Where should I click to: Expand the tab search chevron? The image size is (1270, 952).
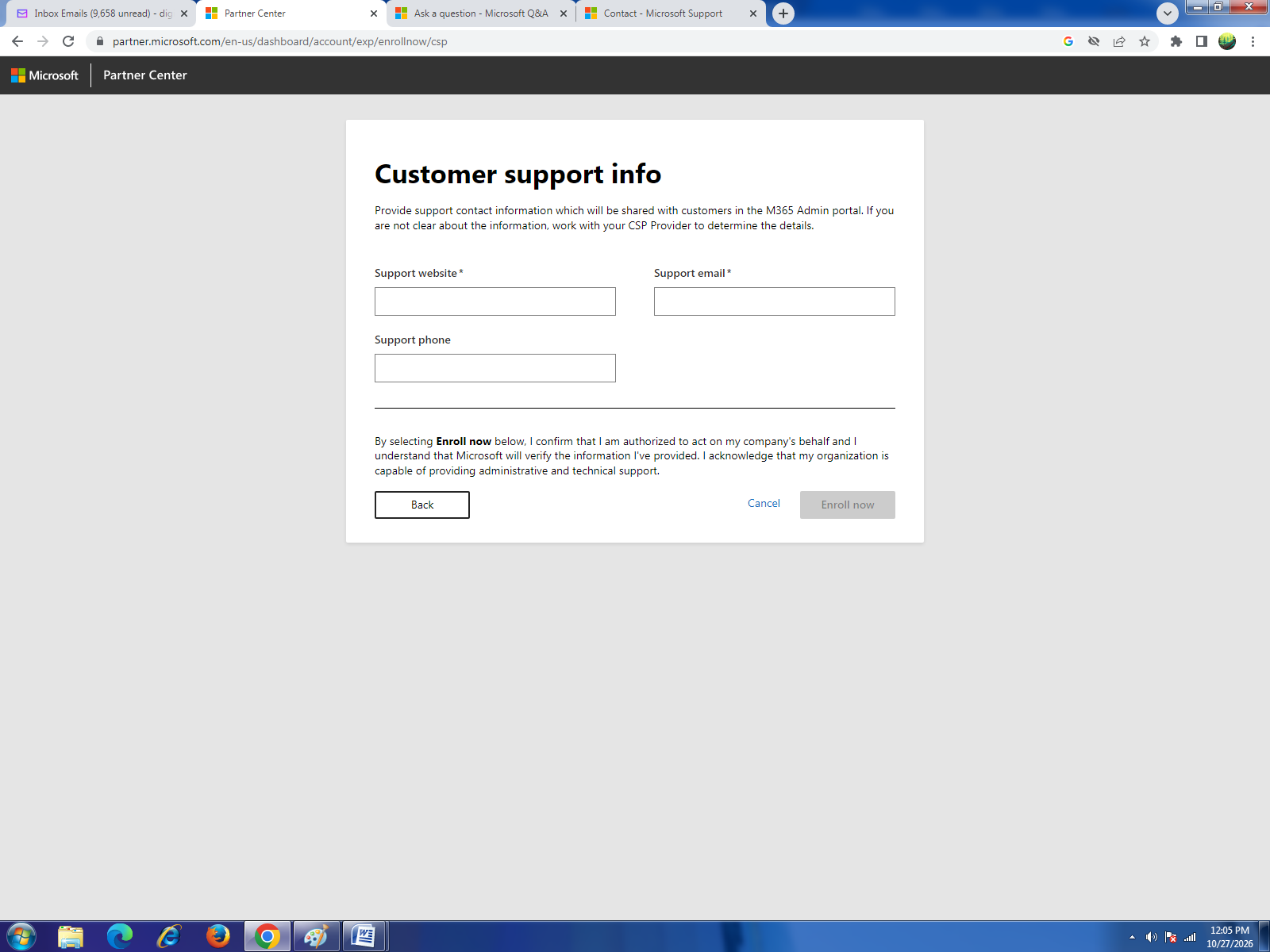tap(1167, 13)
